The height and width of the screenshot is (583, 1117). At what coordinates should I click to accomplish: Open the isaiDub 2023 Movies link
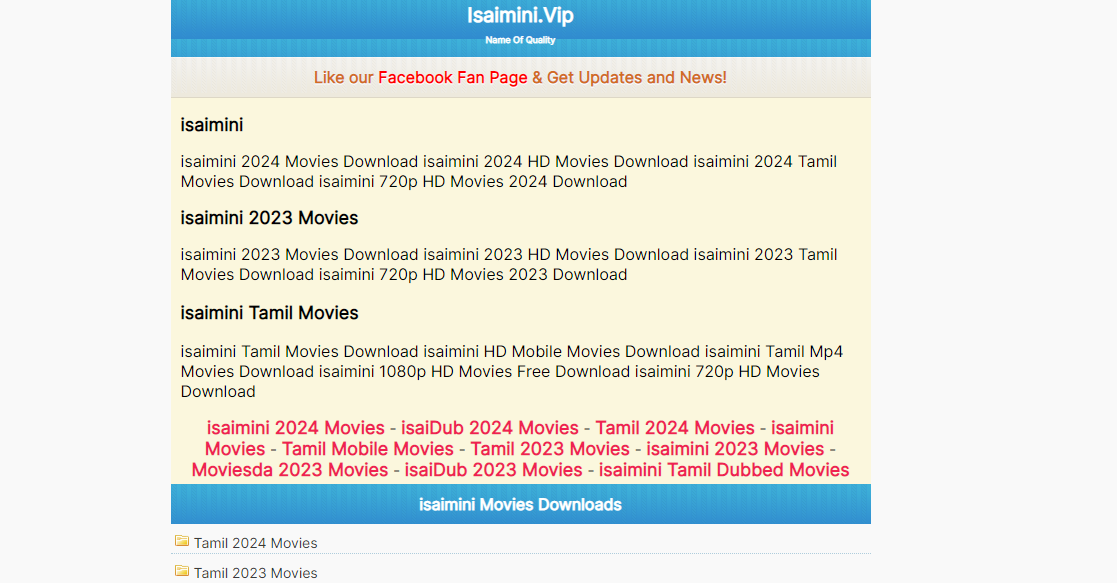point(494,470)
